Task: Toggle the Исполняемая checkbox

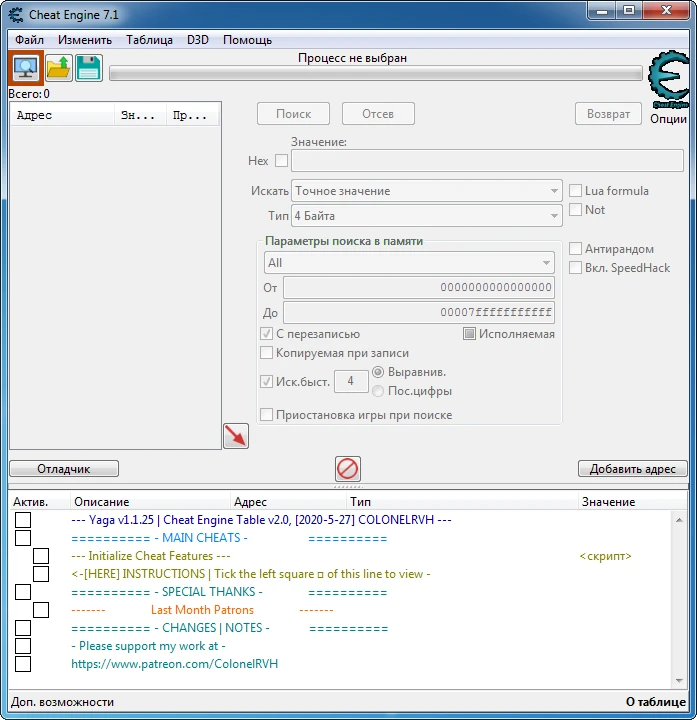Action: 469,334
